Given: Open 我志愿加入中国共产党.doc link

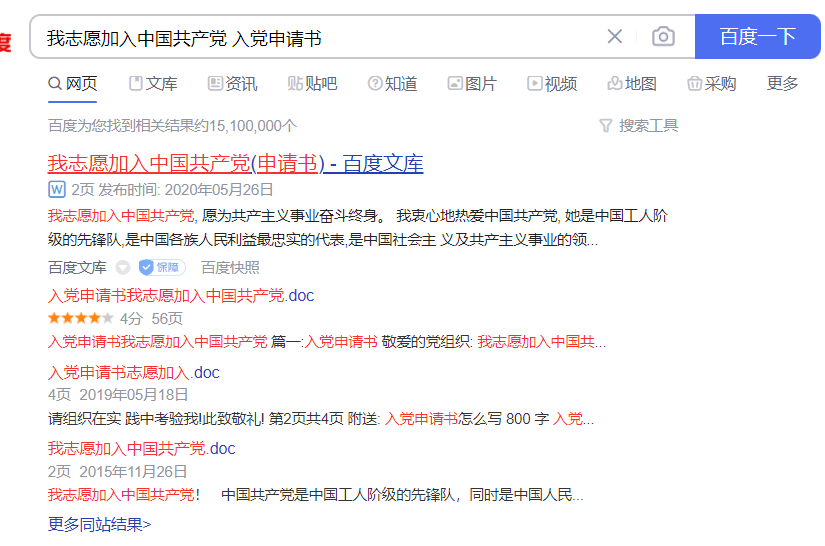Looking at the screenshot, I should tap(142, 449).
